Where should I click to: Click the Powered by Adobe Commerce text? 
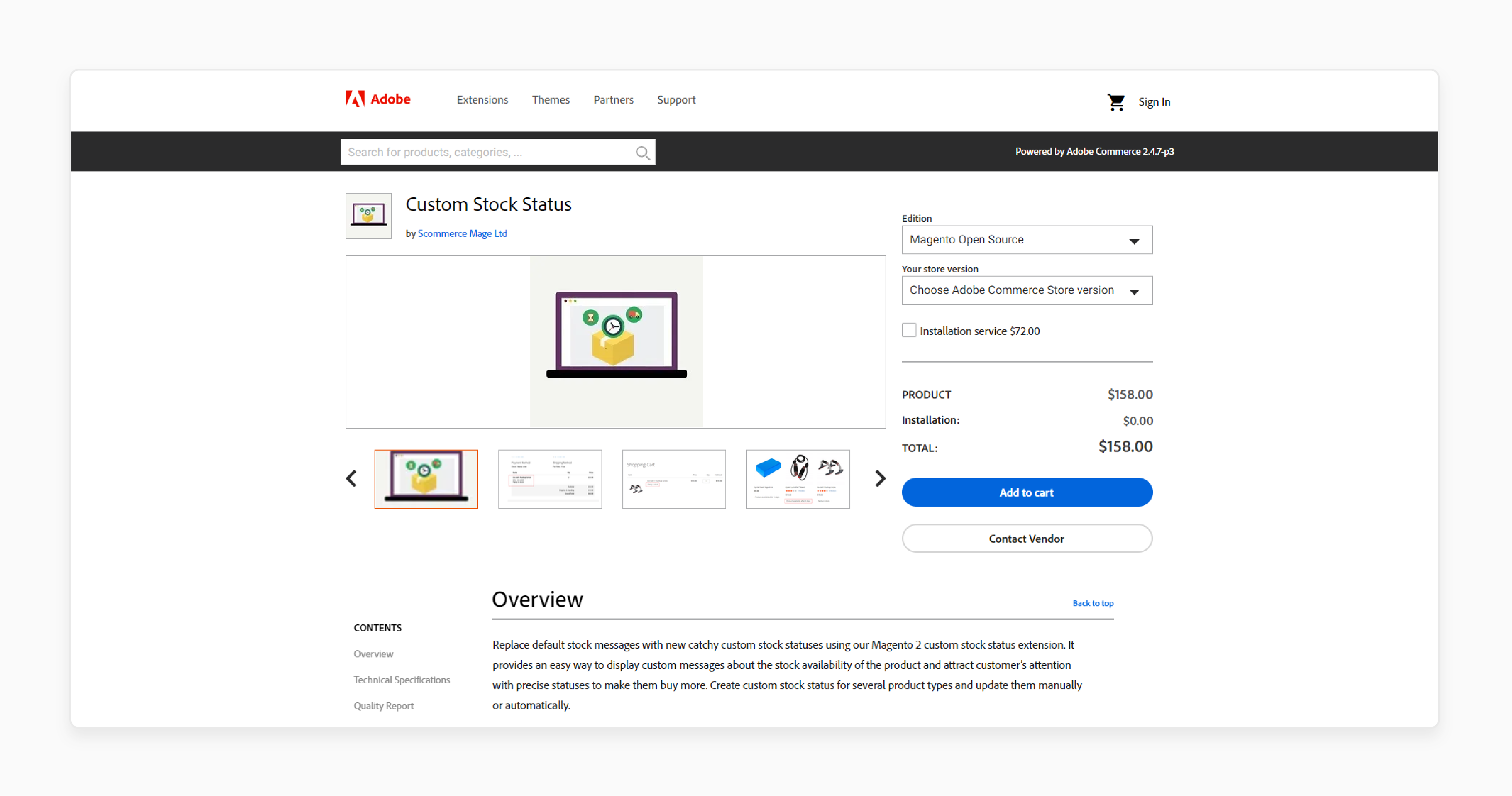tap(1094, 151)
